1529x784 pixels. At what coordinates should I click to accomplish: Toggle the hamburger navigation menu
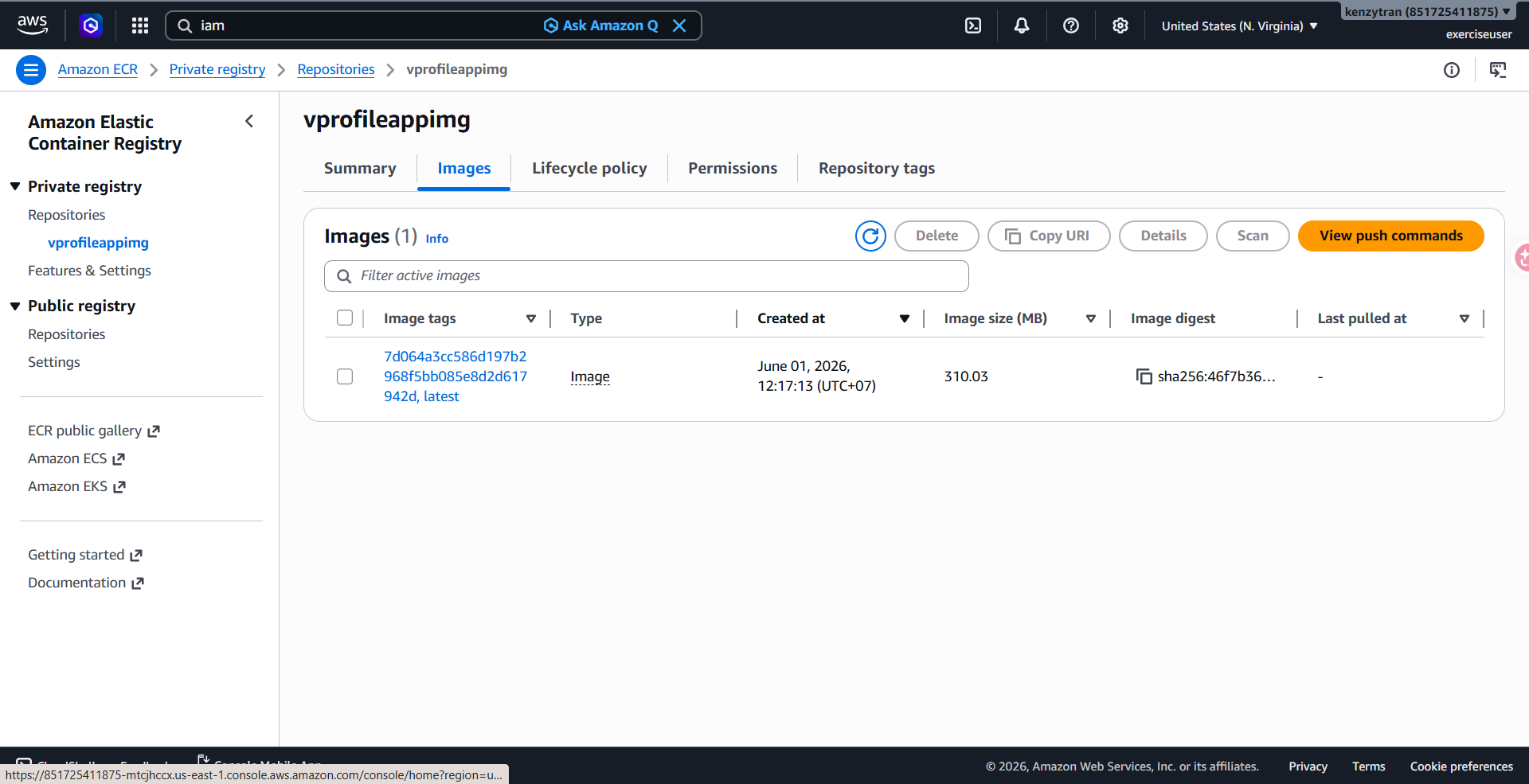(x=31, y=70)
